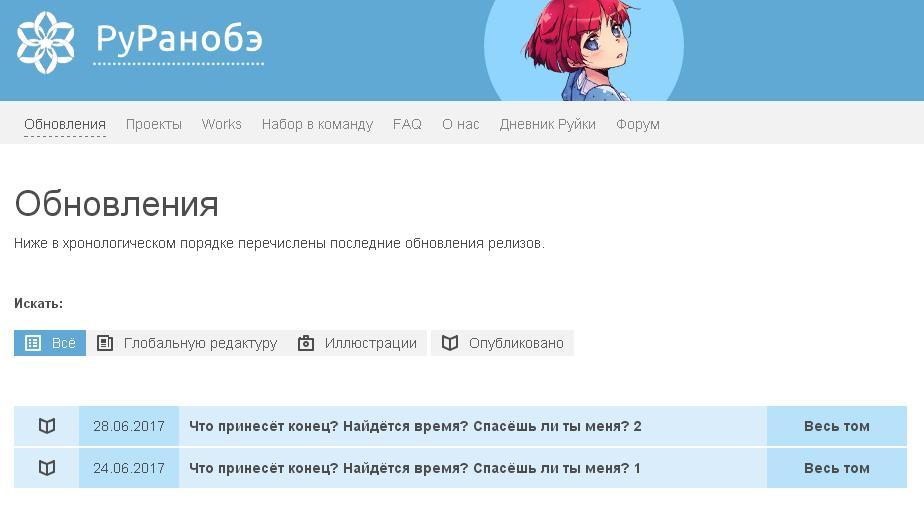Filter updates by Глобальную редактуру
Screen dimensions: 924x531
[x=187, y=343]
